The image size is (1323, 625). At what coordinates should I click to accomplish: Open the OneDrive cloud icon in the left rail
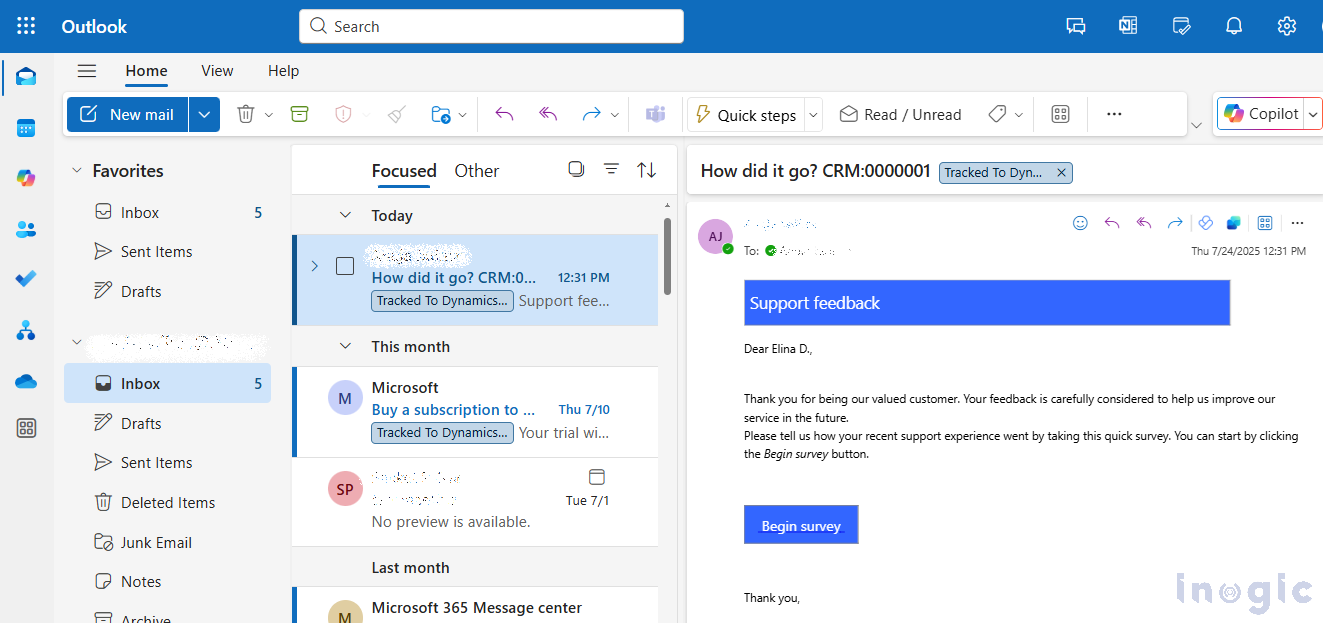[26, 381]
